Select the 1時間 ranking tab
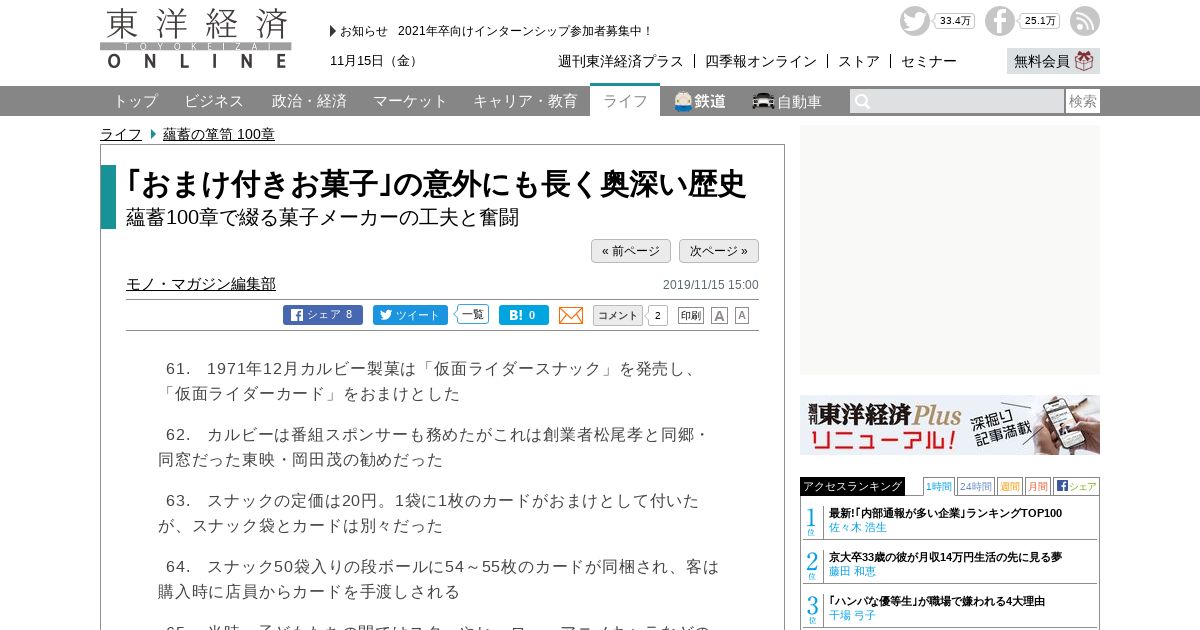The image size is (1200, 630). coord(939,486)
